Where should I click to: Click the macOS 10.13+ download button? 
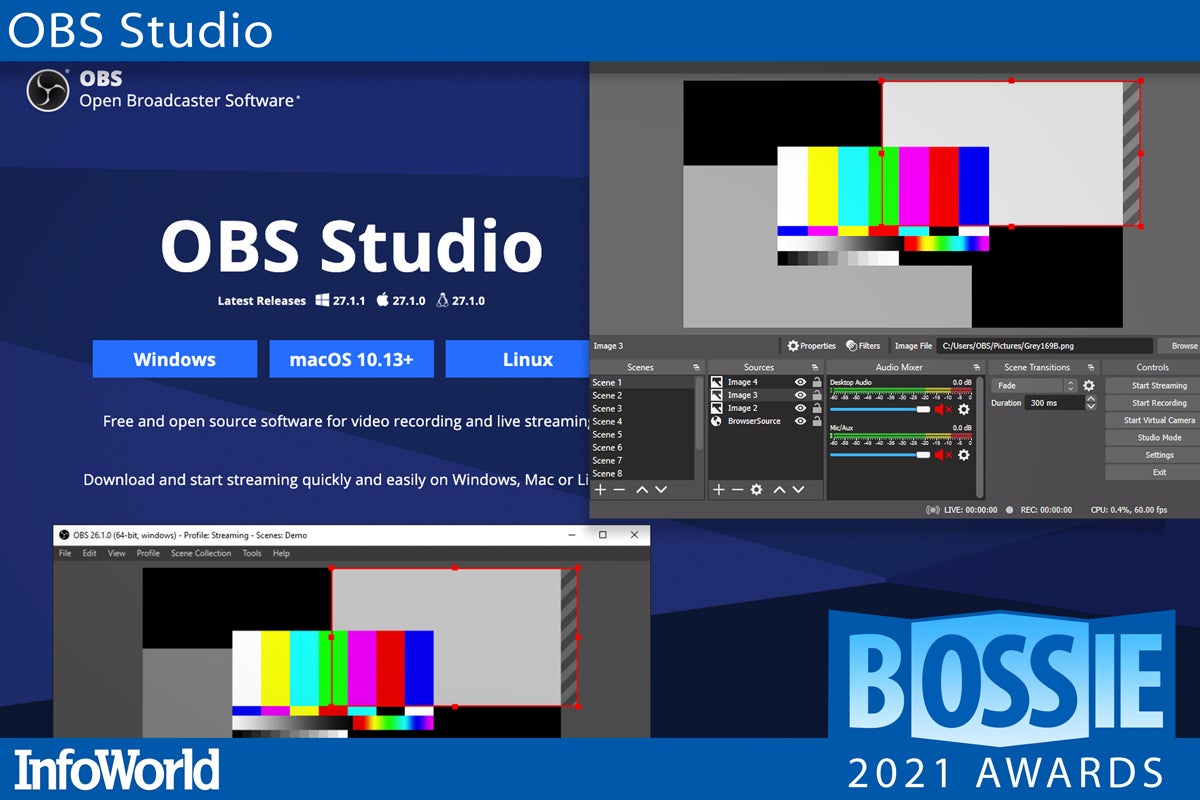tap(351, 359)
